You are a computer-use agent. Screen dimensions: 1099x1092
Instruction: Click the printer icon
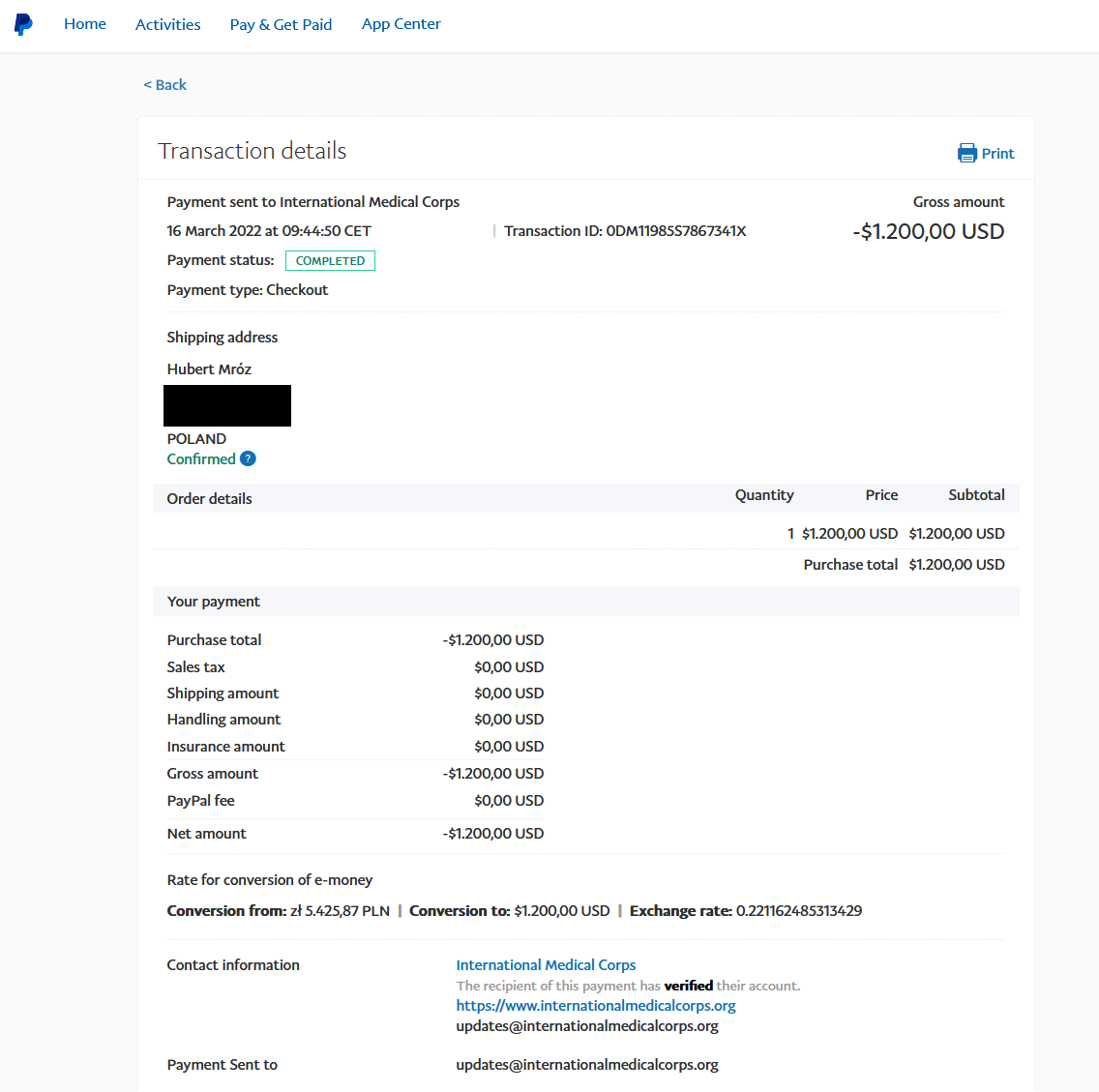point(967,153)
